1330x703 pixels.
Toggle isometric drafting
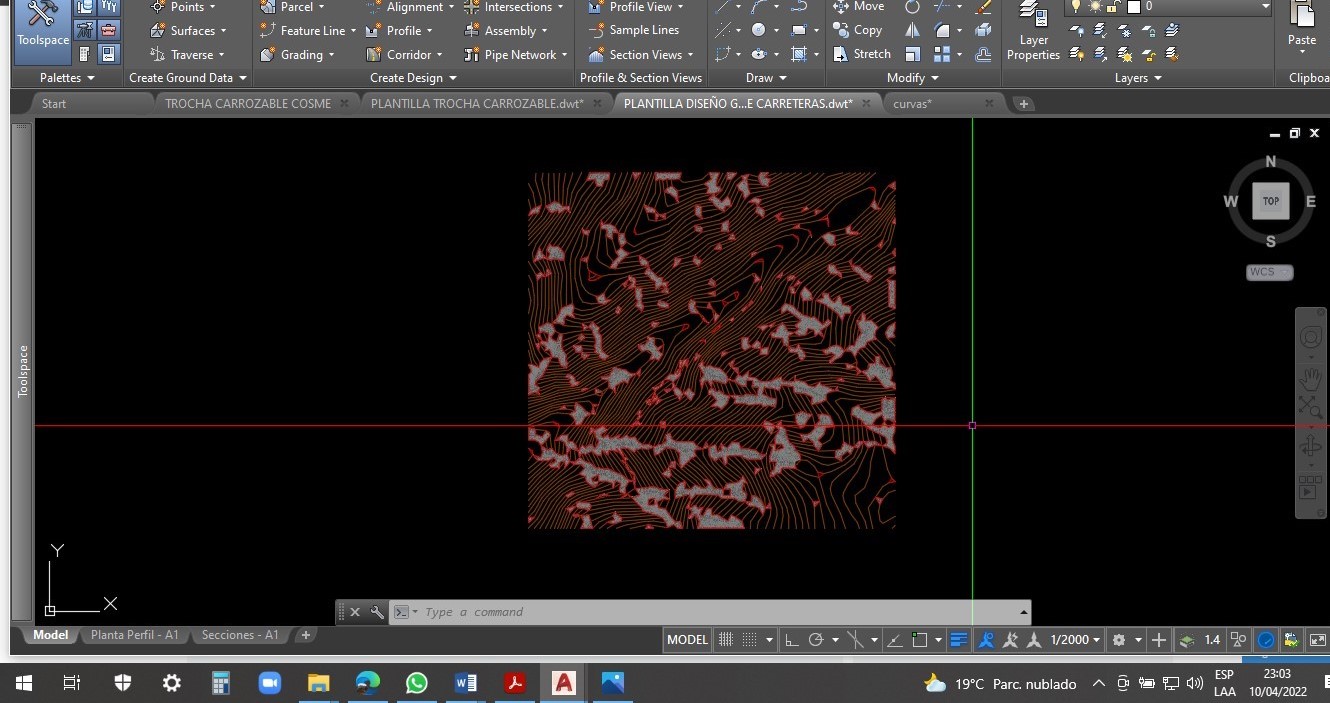[x=855, y=640]
